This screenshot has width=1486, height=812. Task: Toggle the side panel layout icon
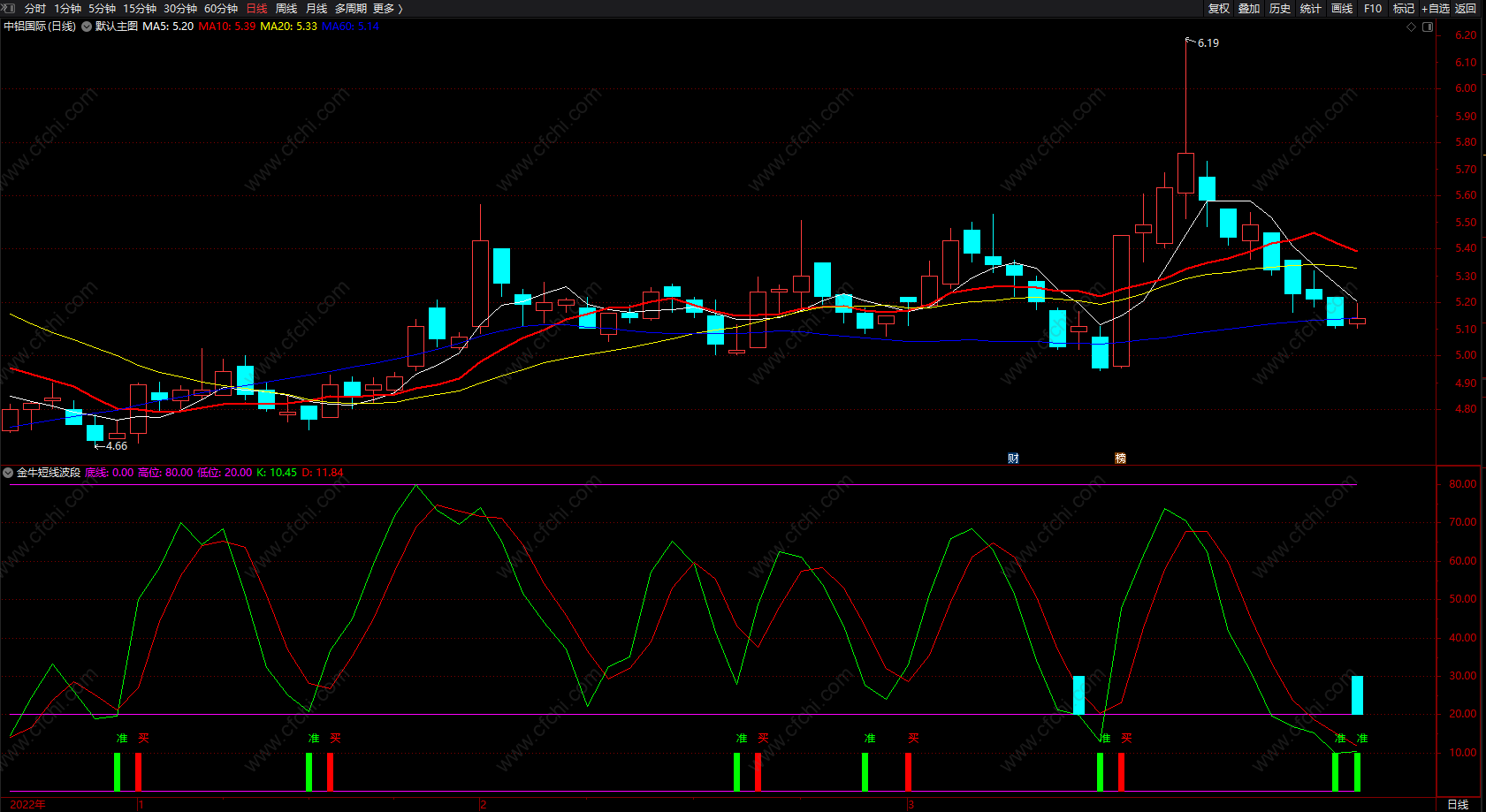[x=1427, y=27]
